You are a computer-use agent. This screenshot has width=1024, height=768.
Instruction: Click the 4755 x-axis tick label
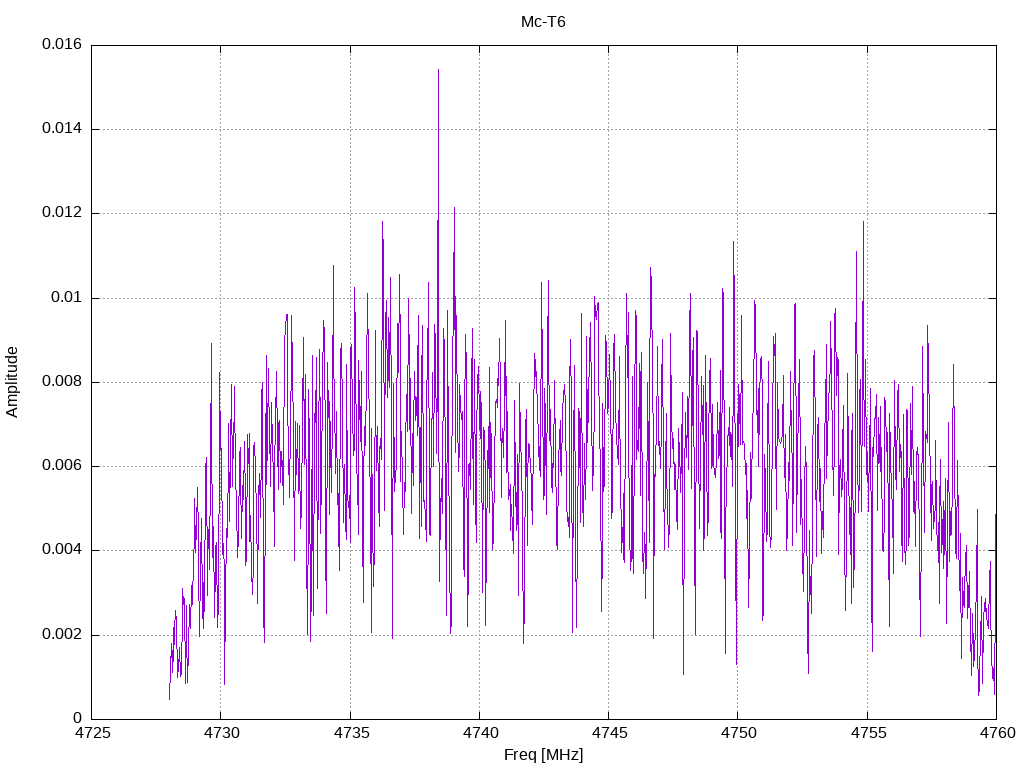tap(868, 733)
